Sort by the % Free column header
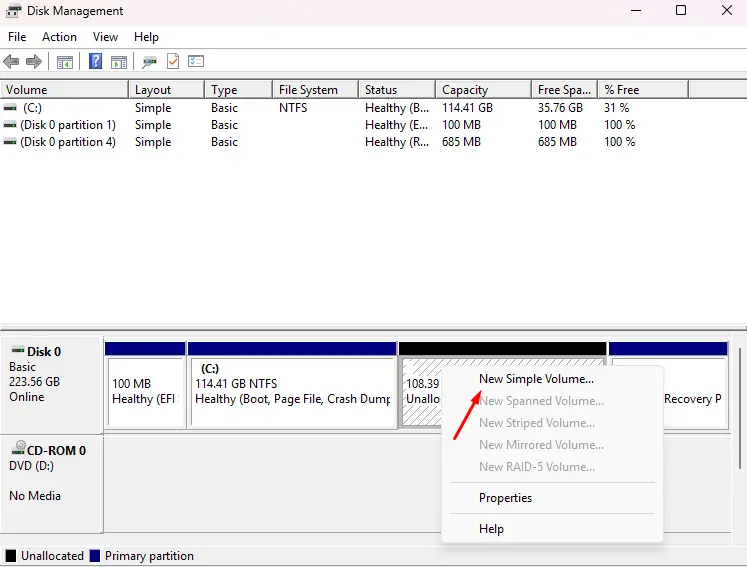 (643, 90)
